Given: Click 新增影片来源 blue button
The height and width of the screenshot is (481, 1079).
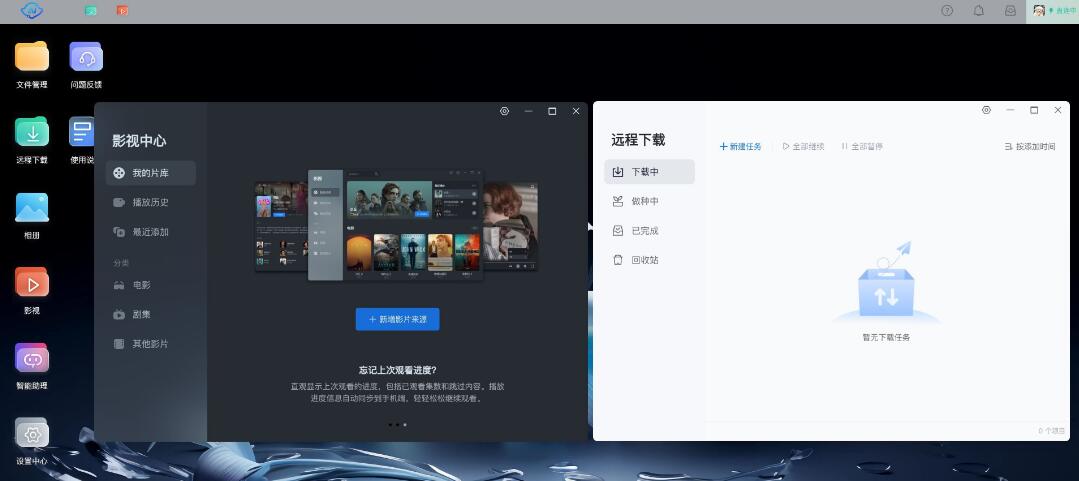Looking at the screenshot, I should 397,319.
